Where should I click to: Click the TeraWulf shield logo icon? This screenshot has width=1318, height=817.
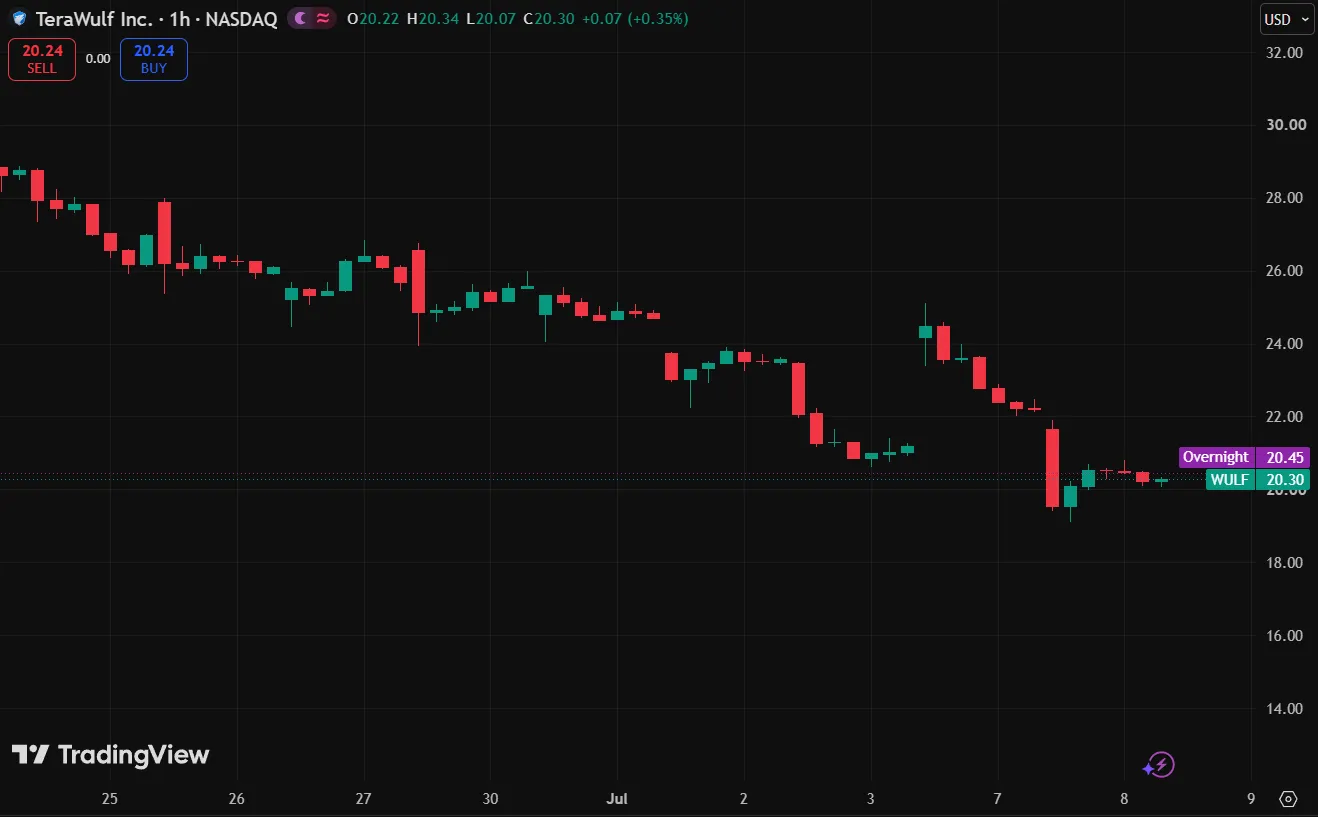19,19
